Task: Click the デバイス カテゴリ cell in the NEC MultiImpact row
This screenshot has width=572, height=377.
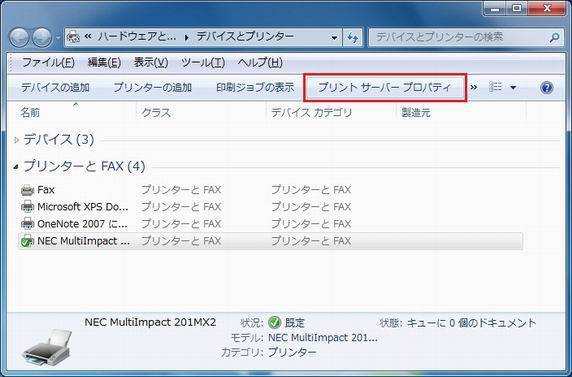Action: [x=311, y=241]
